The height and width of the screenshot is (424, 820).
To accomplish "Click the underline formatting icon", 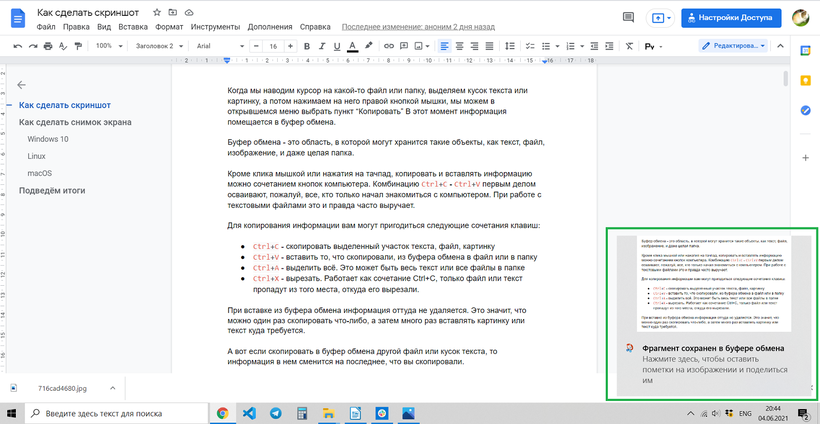I will (336, 46).
